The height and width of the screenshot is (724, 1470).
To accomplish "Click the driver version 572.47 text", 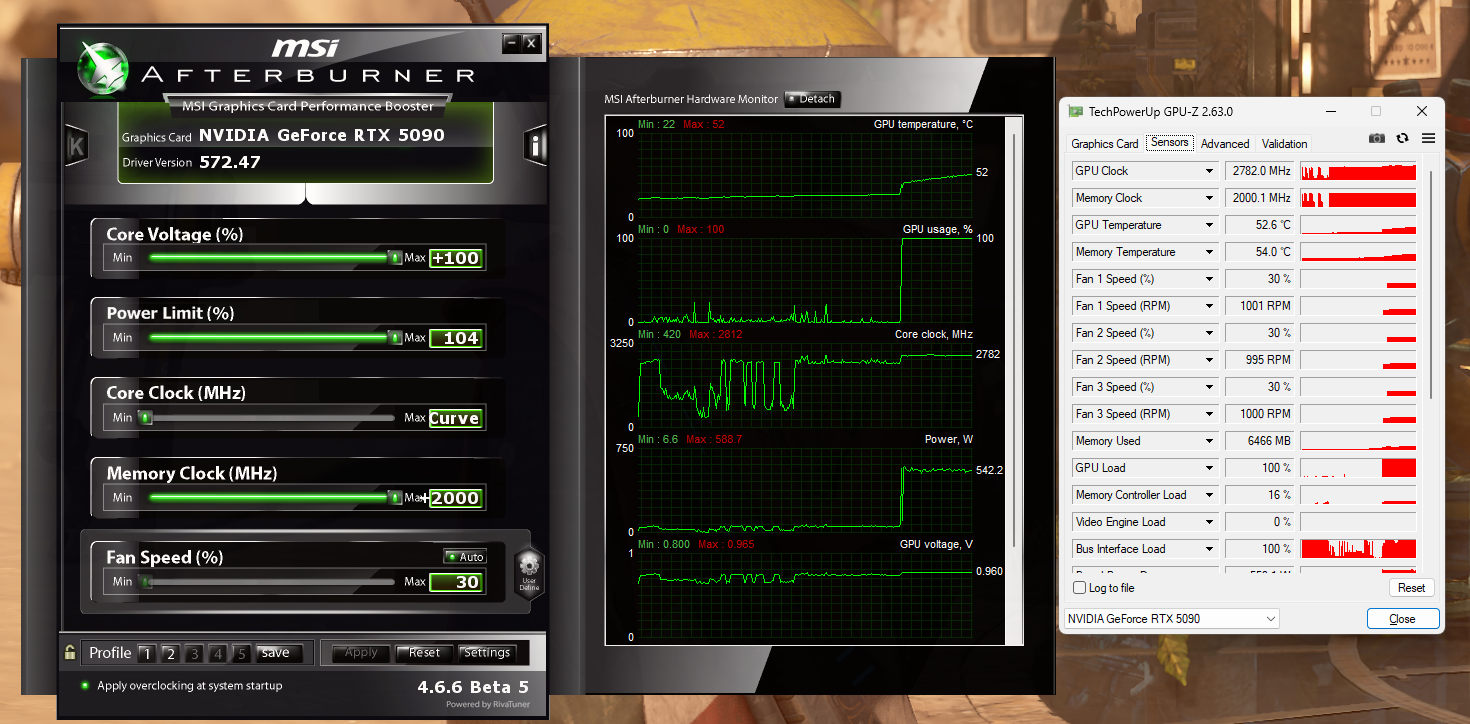I will click(x=230, y=162).
